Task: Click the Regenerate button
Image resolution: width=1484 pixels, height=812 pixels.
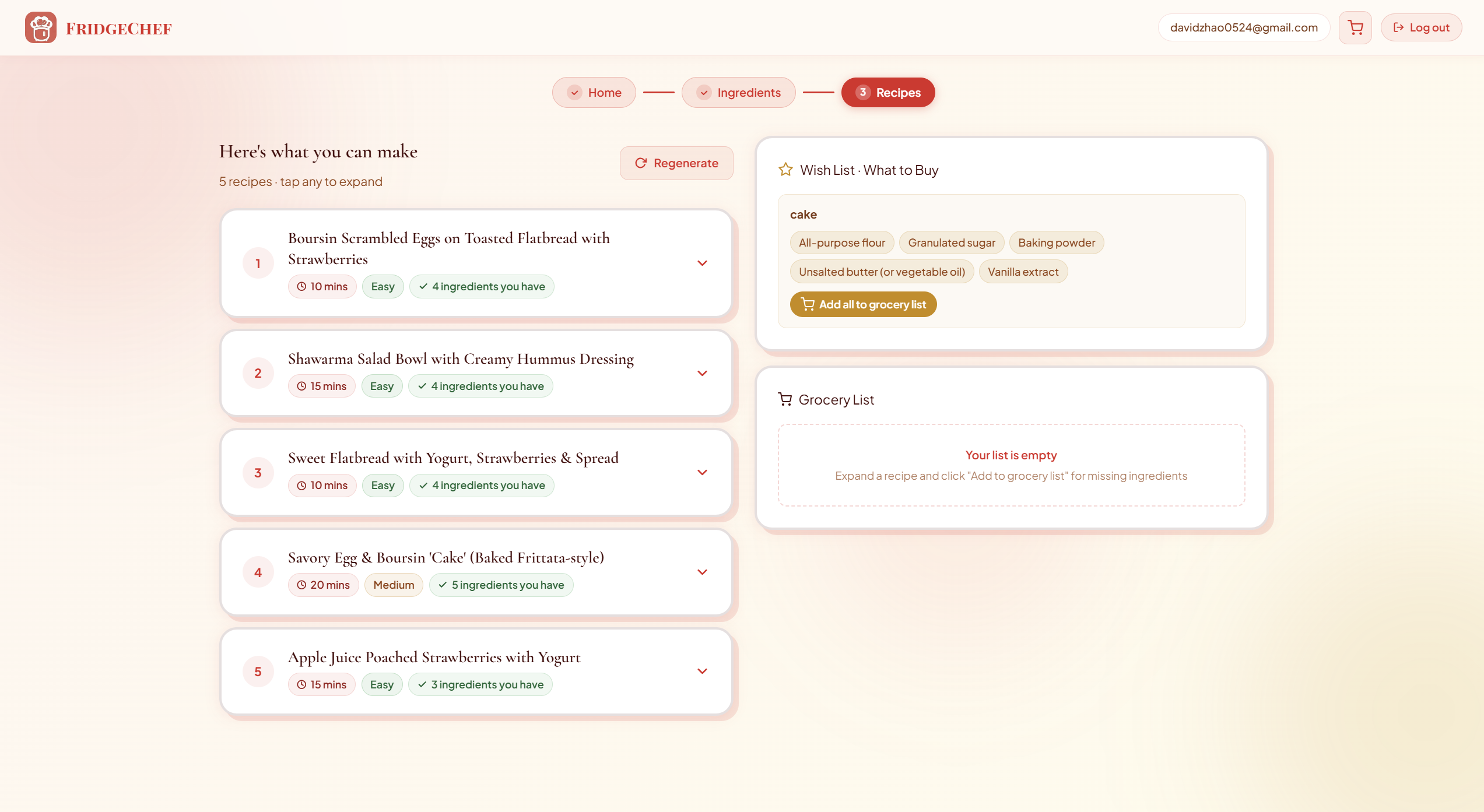Action: (x=676, y=163)
